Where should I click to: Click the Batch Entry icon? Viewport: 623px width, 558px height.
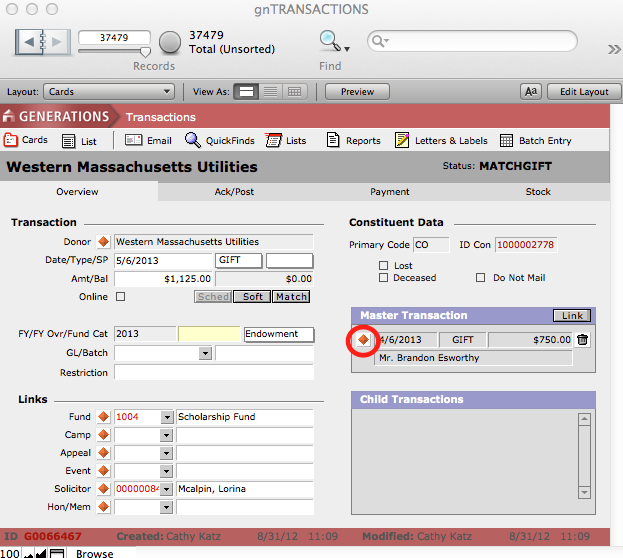coord(507,141)
